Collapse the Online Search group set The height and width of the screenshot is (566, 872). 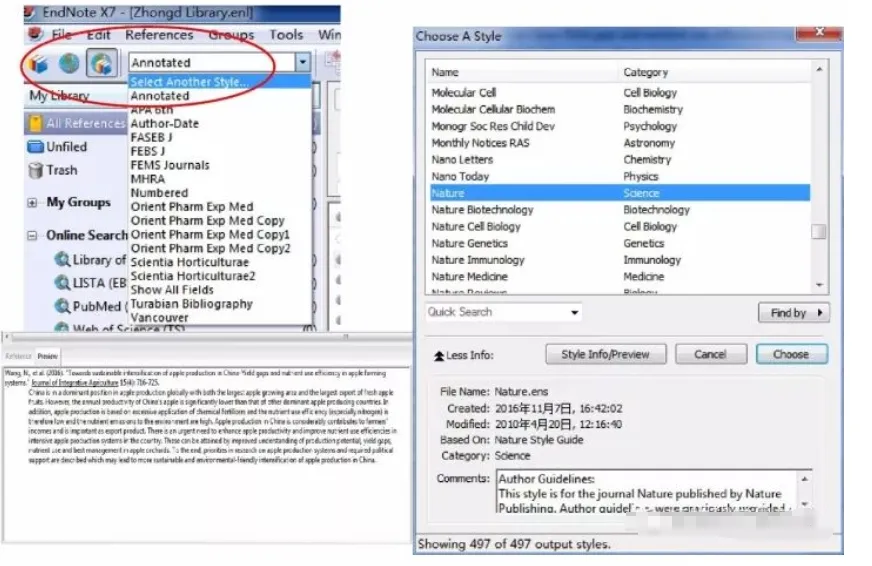(x=33, y=236)
